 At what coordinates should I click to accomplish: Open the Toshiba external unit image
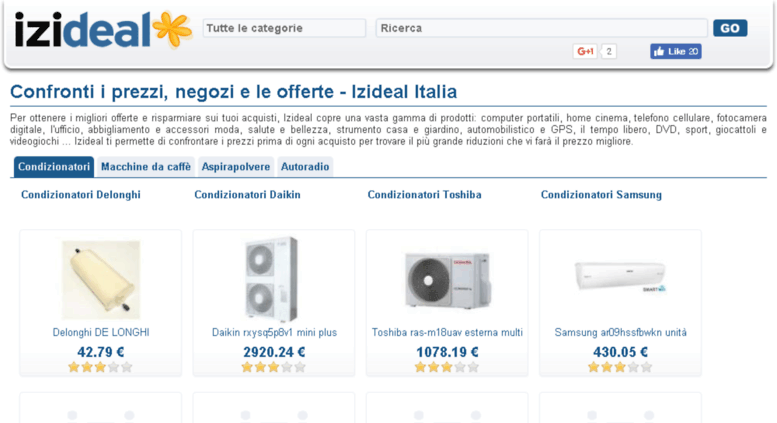click(447, 280)
